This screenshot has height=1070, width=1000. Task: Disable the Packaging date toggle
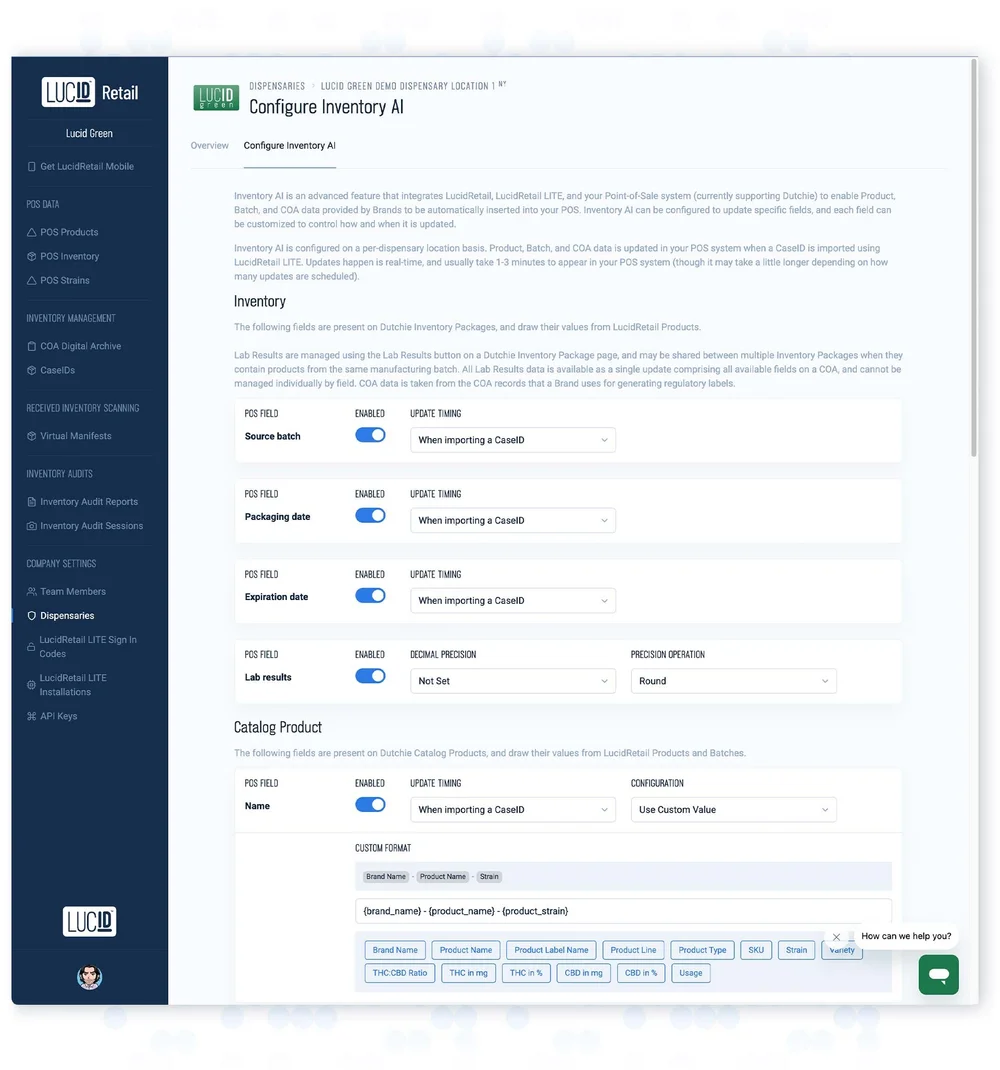(370, 516)
